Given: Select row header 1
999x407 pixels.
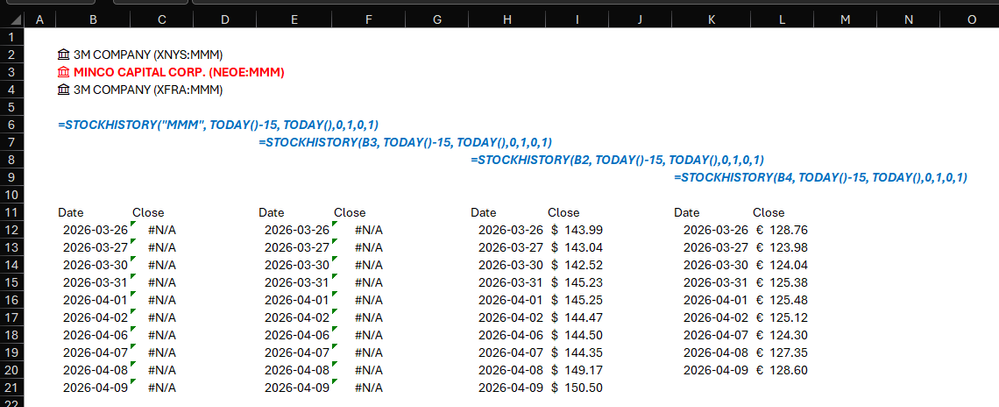Looking at the screenshot, I should tap(11, 37).
